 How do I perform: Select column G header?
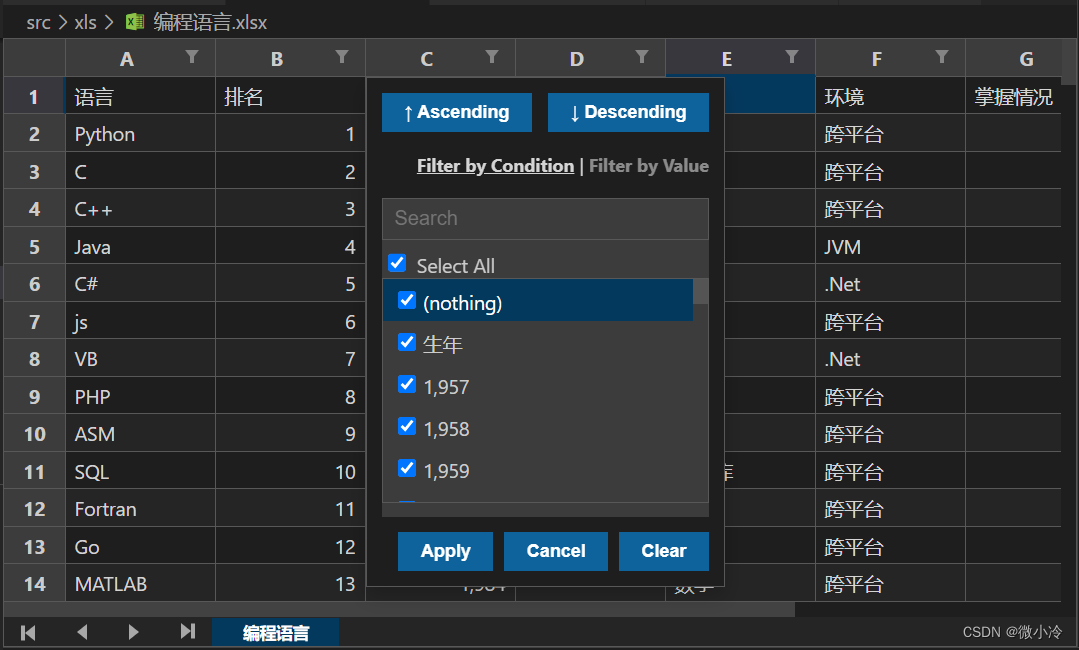tap(1014, 58)
